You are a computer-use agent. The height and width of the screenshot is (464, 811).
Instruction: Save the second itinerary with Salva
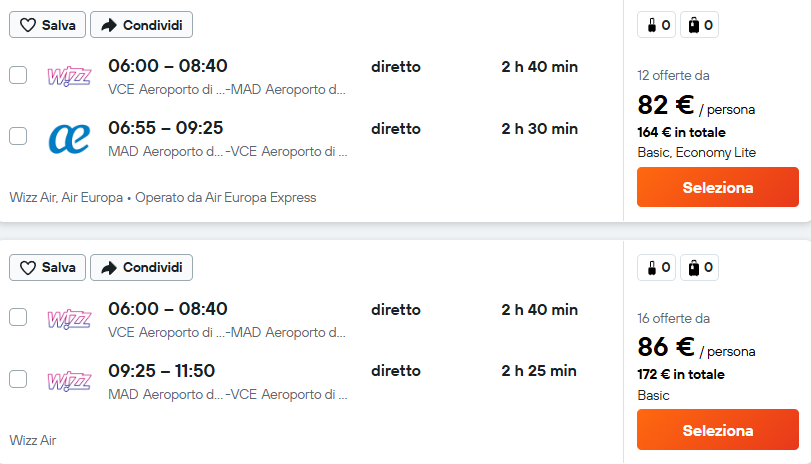pyautogui.click(x=48, y=267)
